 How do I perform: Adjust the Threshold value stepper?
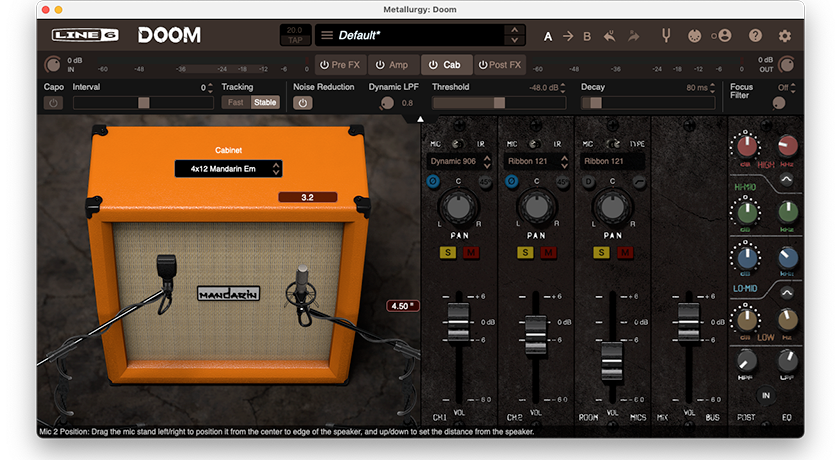click(x=563, y=87)
